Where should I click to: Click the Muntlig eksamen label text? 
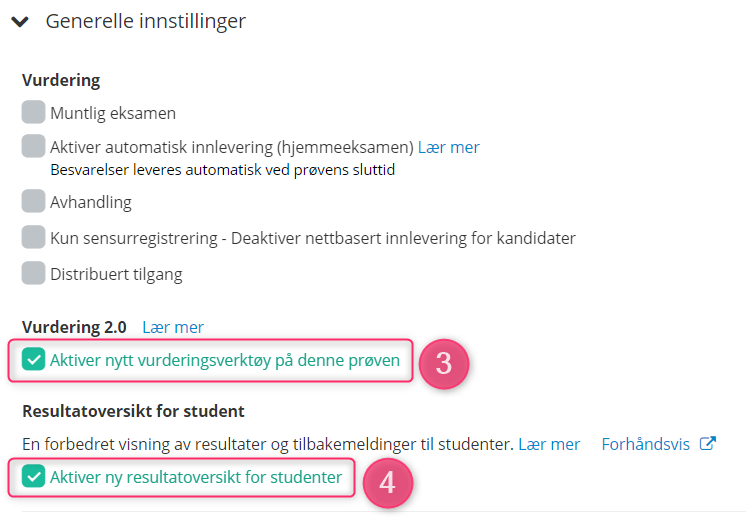[113, 113]
